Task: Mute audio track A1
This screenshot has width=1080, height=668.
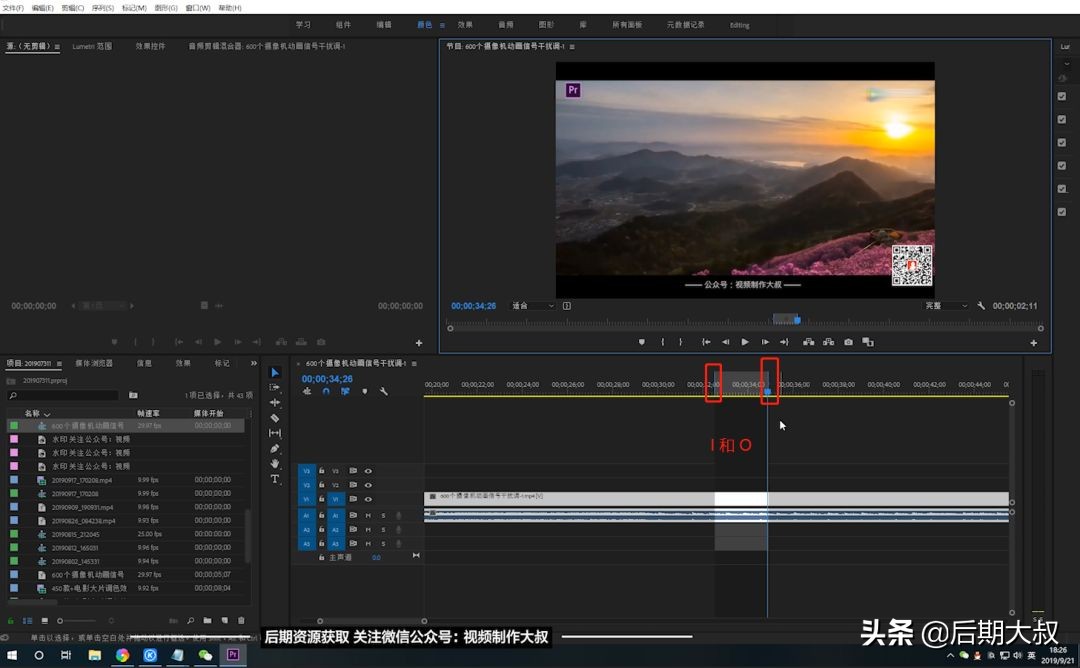Action: click(368, 515)
